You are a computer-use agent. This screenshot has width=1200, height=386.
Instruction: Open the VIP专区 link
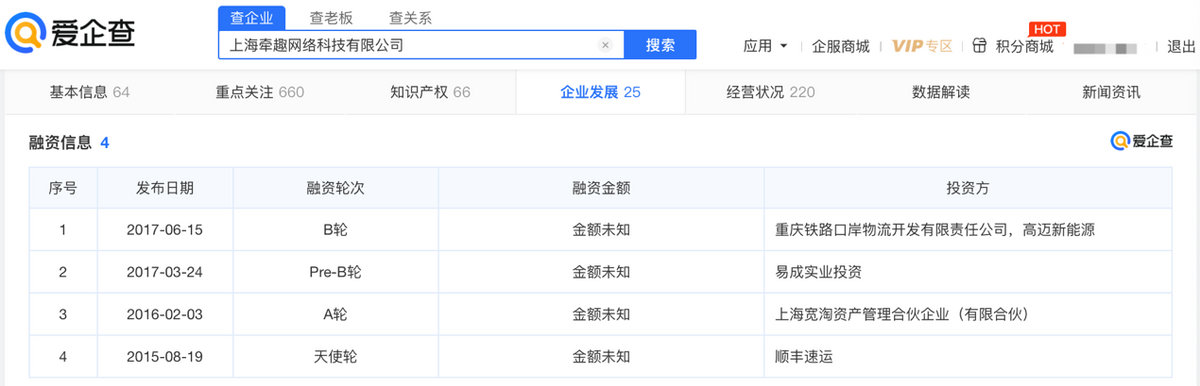coord(922,46)
